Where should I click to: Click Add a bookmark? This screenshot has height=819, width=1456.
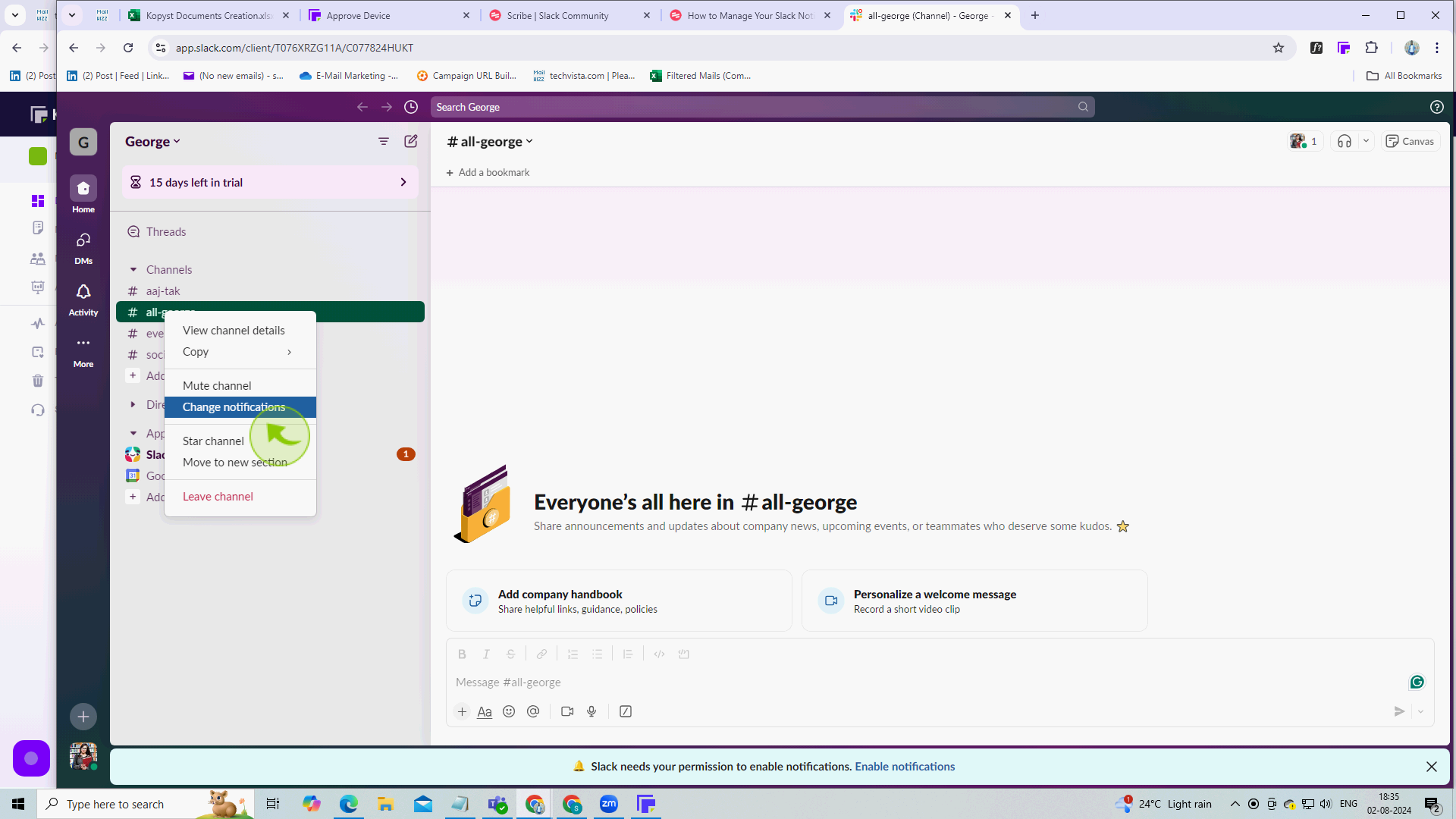[488, 173]
